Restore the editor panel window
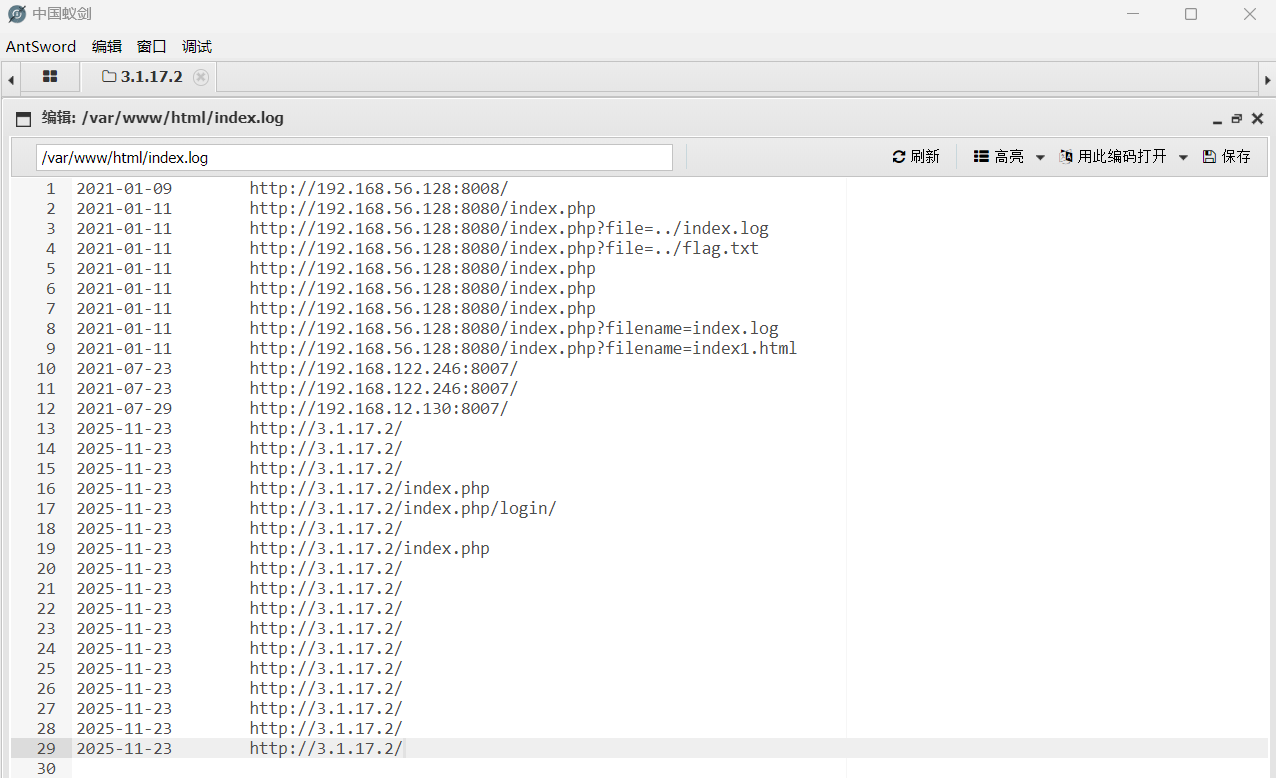 pyautogui.click(x=1237, y=118)
